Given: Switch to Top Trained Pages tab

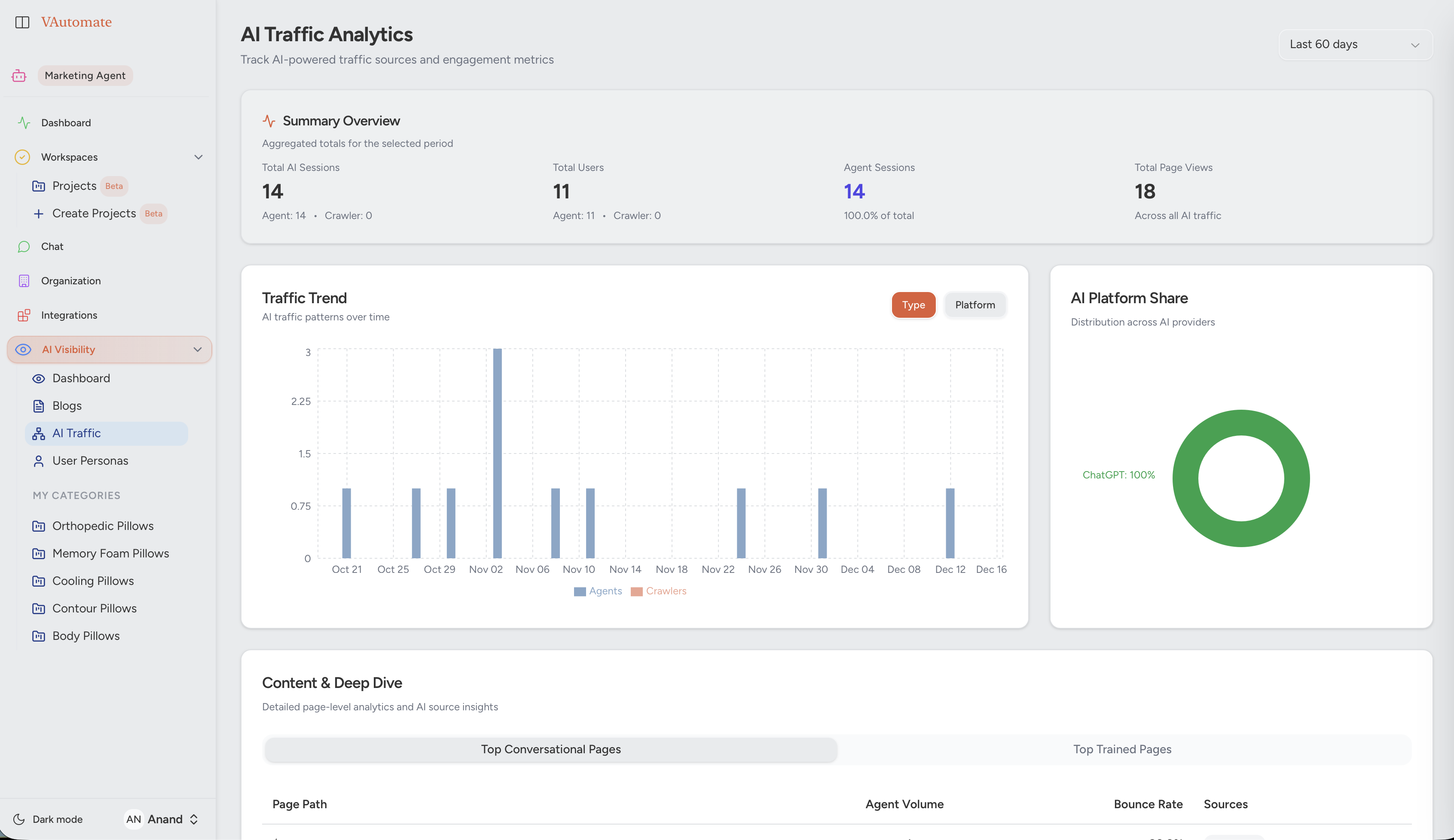Looking at the screenshot, I should pos(1122,749).
